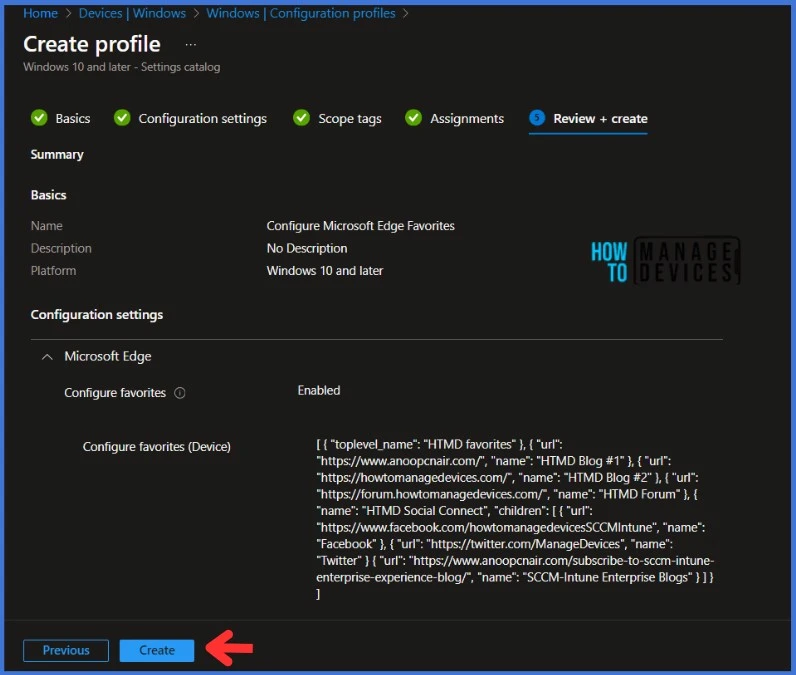This screenshot has height=675, width=796.
Task: Click the Previous button
Action: tap(66, 650)
